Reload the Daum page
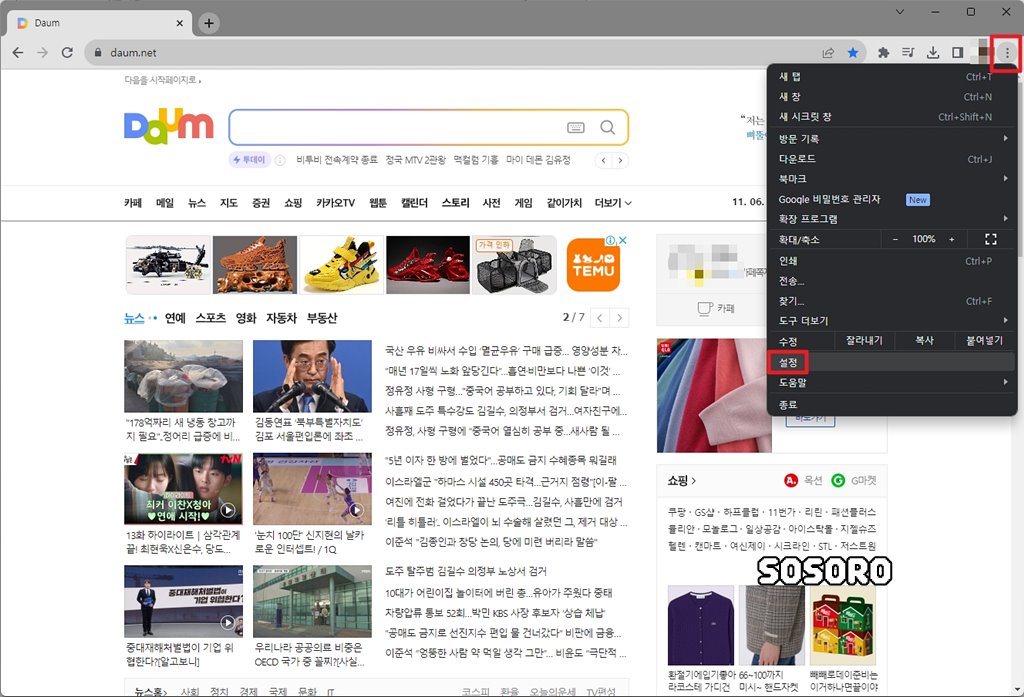The image size is (1024, 697). click(x=67, y=52)
